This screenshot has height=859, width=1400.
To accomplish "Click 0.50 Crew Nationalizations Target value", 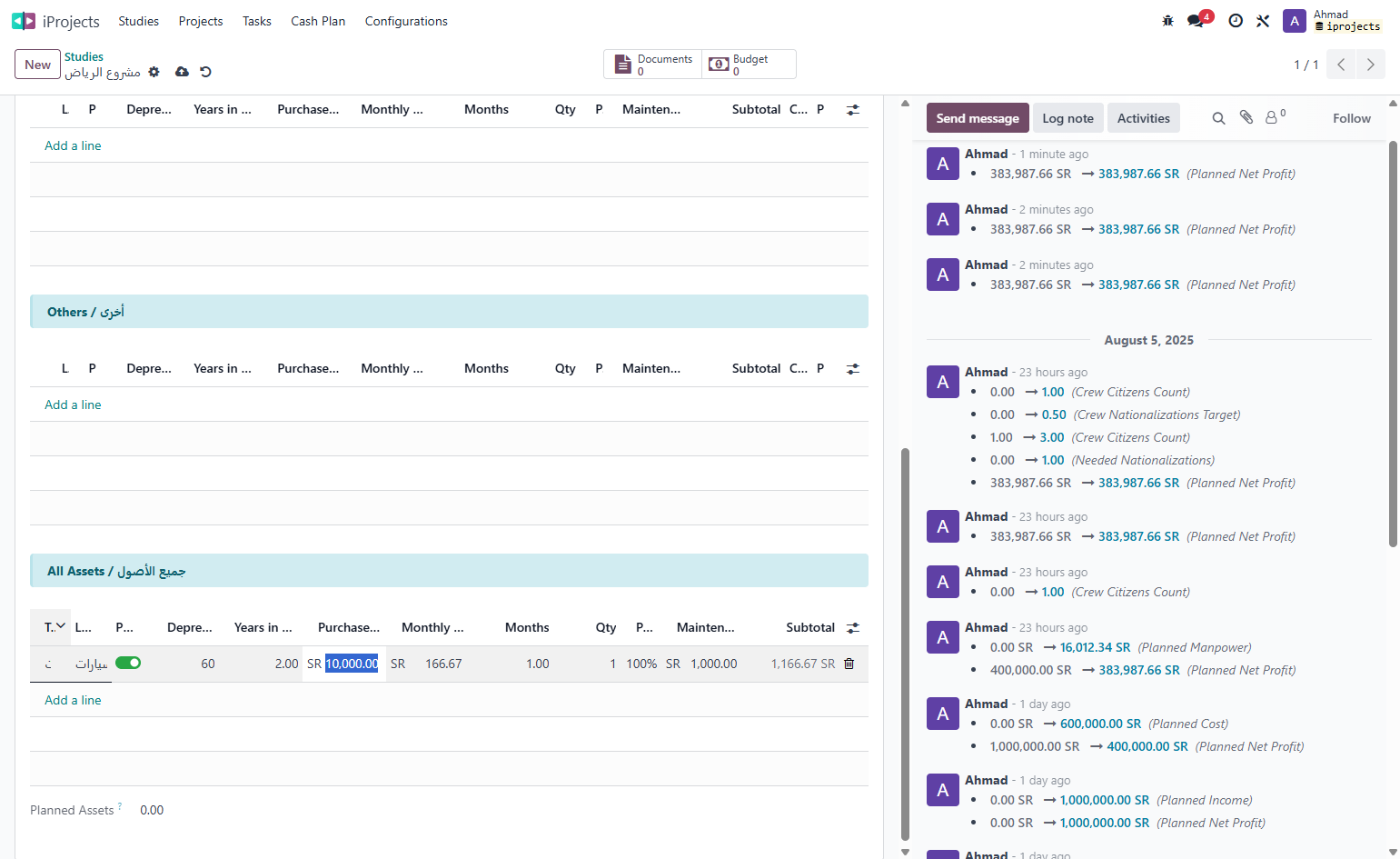I will [1054, 415].
